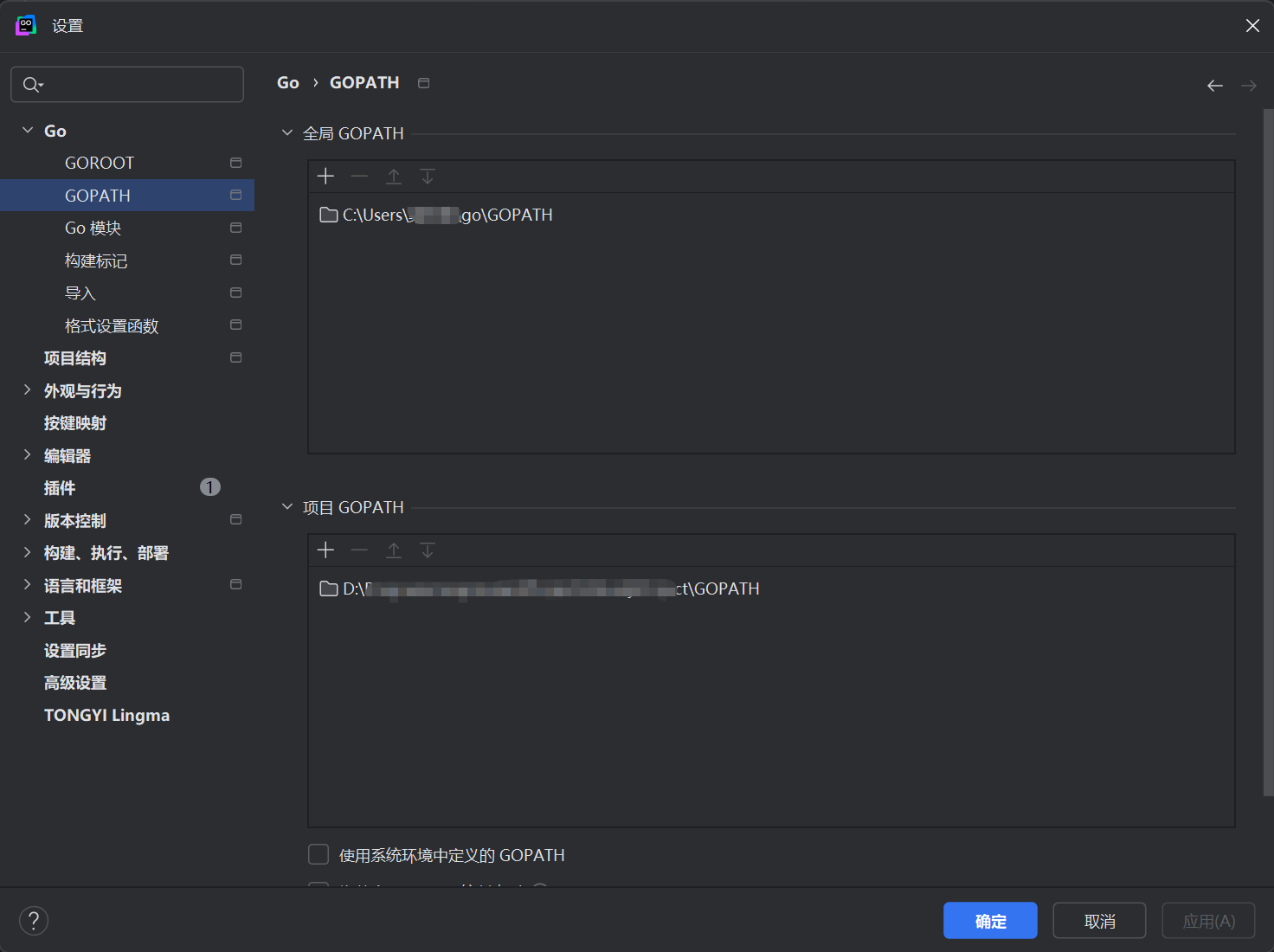Click move down arrow in 项目 GOPATH toolbar
1274x952 pixels.
click(x=428, y=550)
